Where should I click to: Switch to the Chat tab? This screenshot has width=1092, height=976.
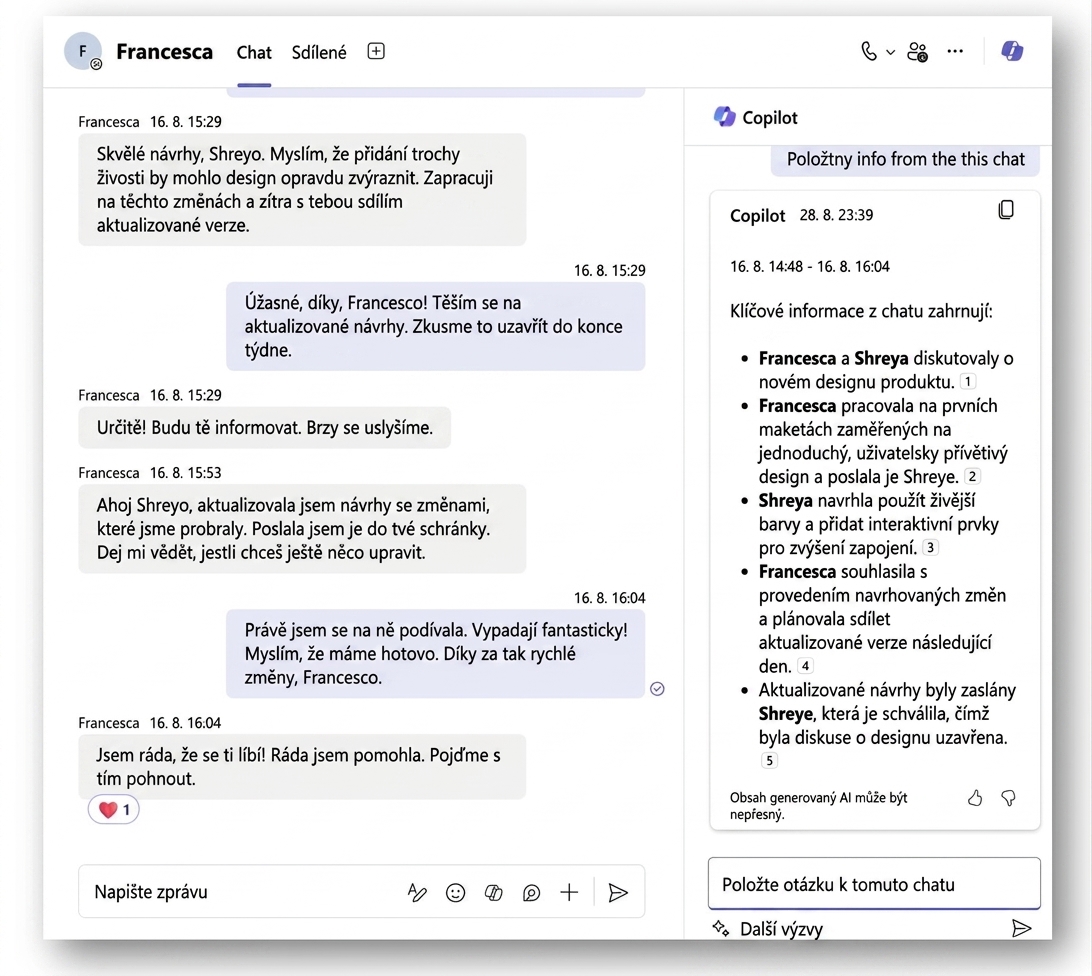(x=254, y=53)
